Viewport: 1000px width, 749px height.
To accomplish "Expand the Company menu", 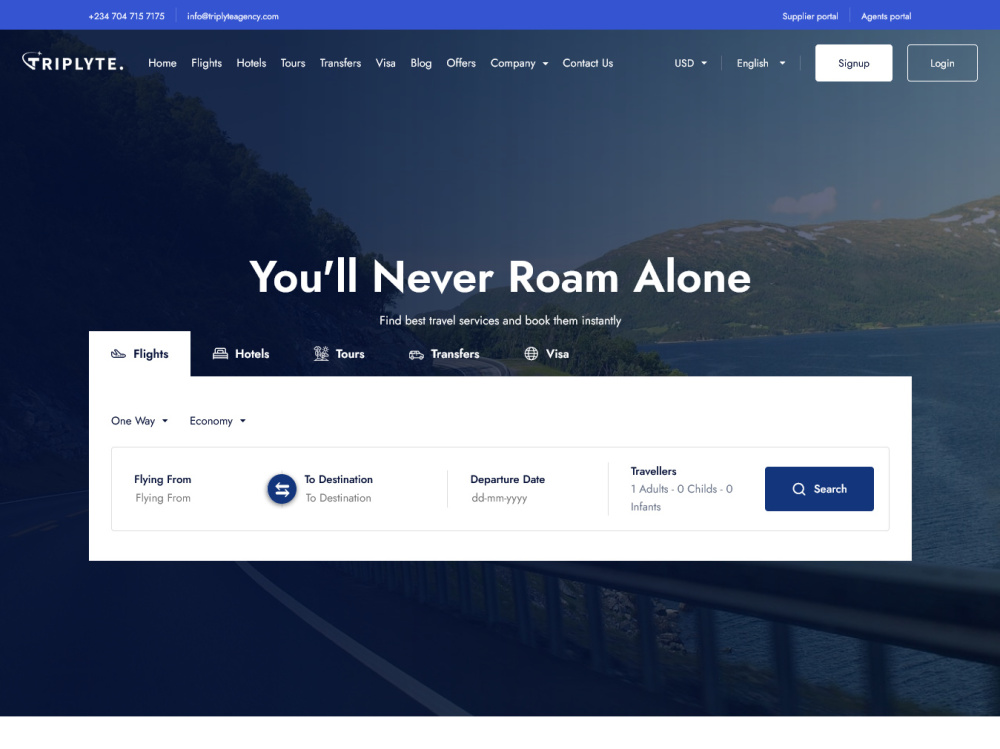I will [519, 63].
